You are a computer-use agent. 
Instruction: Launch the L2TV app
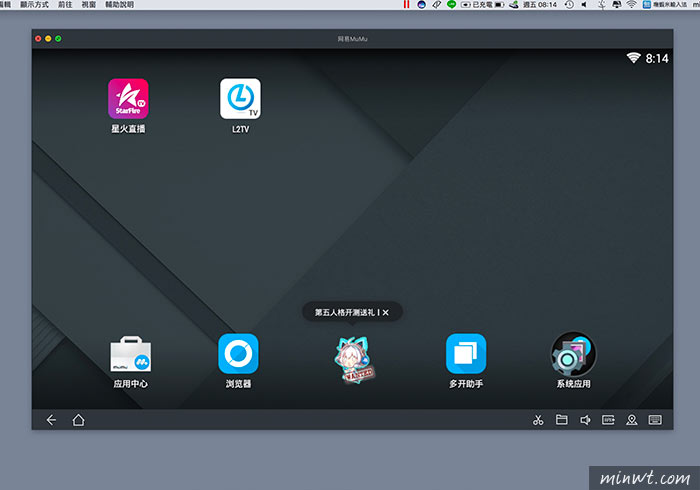tap(240, 99)
